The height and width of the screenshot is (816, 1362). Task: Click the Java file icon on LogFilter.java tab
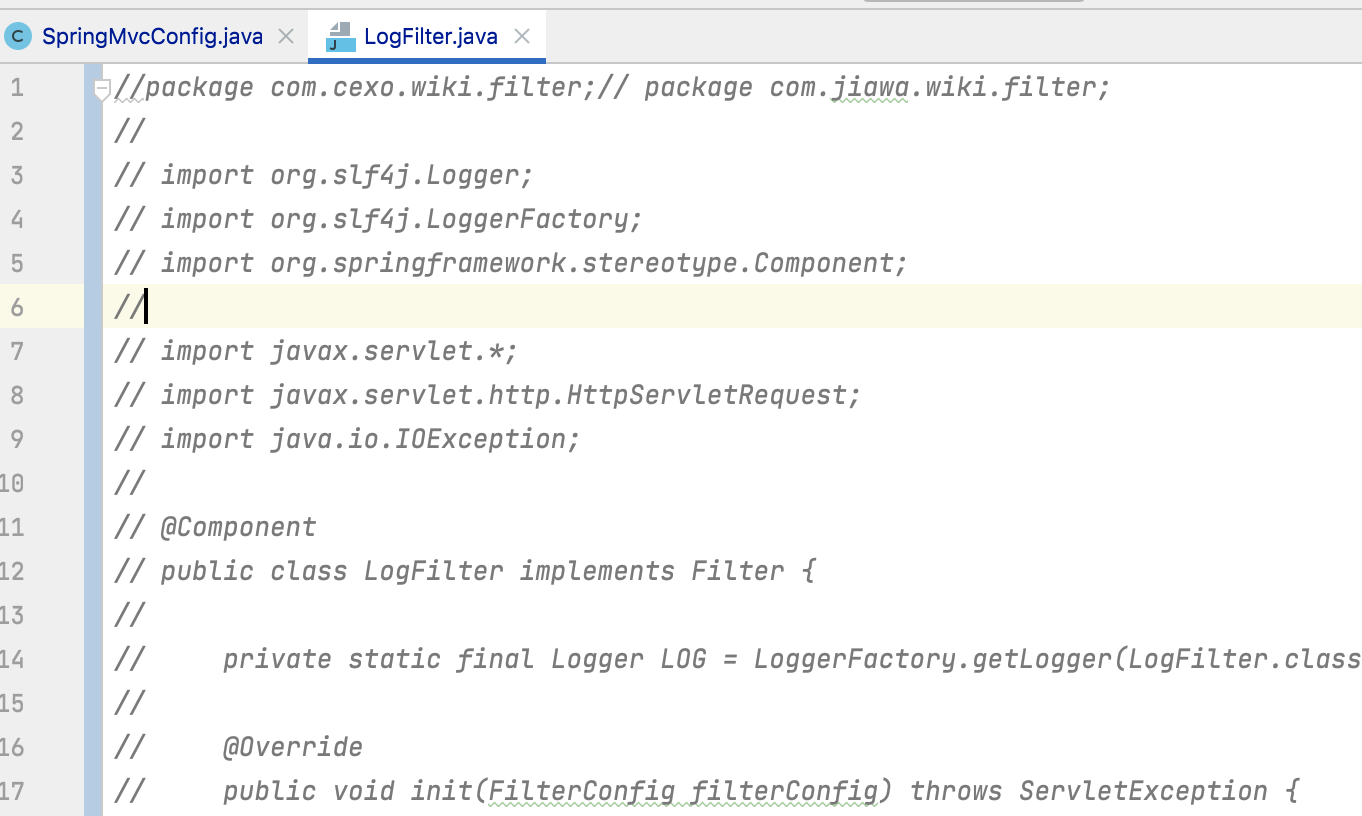pos(340,37)
